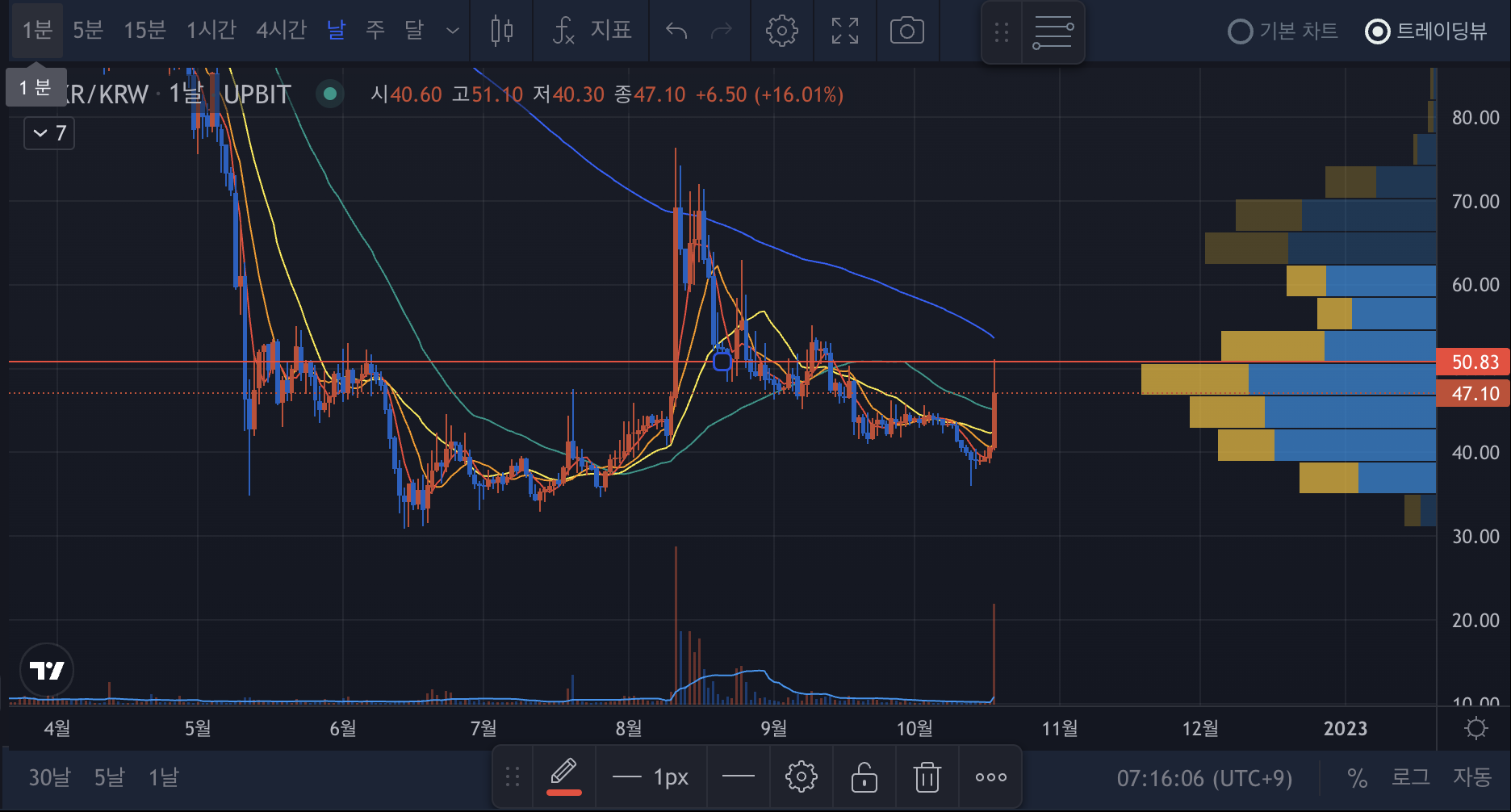Open drawing settings gear
Screen dimensions: 1511x812
click(x=801, y=777)
